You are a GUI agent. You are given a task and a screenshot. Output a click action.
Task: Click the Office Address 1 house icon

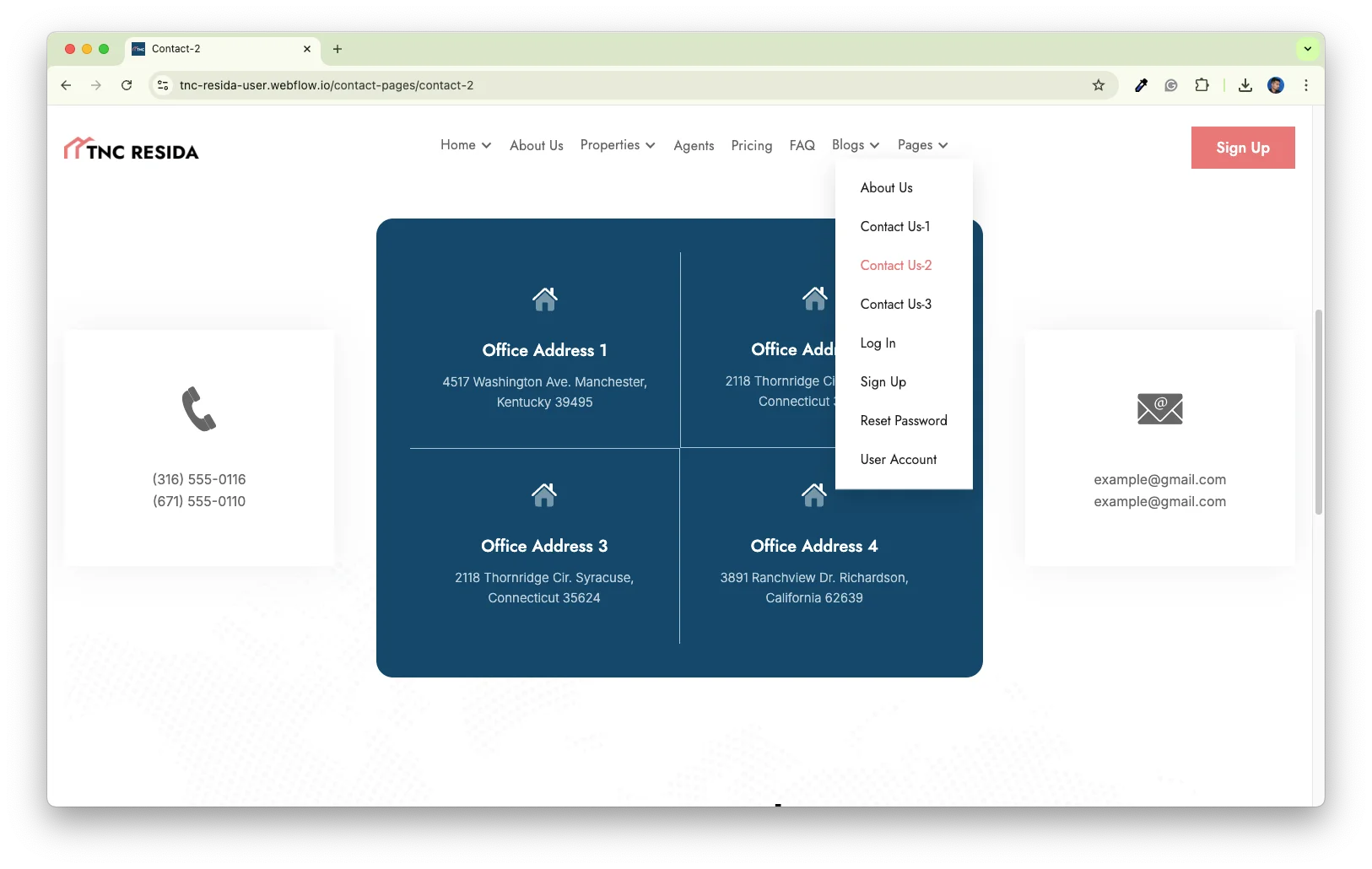click(544, 299)
